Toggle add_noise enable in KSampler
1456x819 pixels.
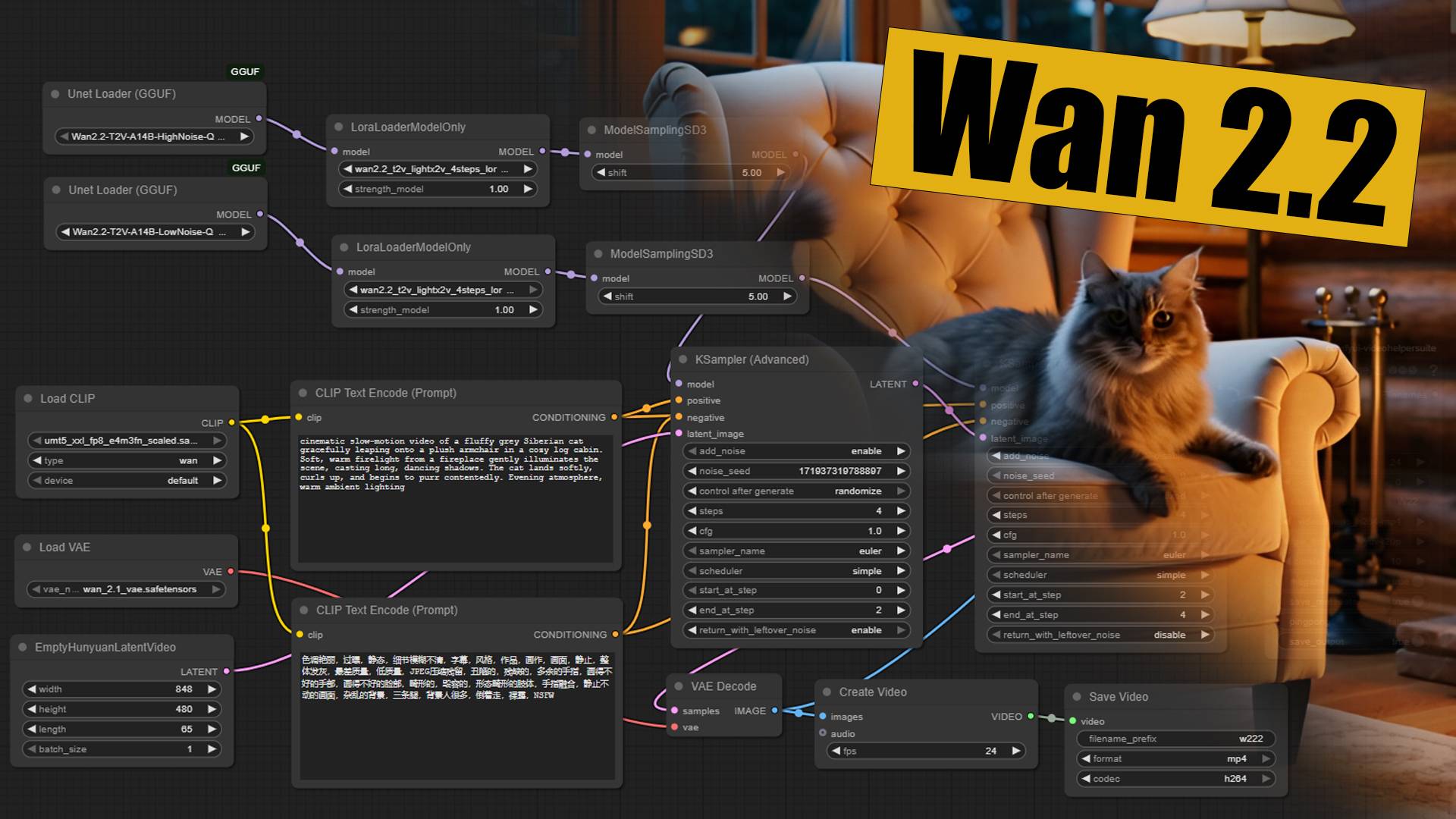[796, 451]
